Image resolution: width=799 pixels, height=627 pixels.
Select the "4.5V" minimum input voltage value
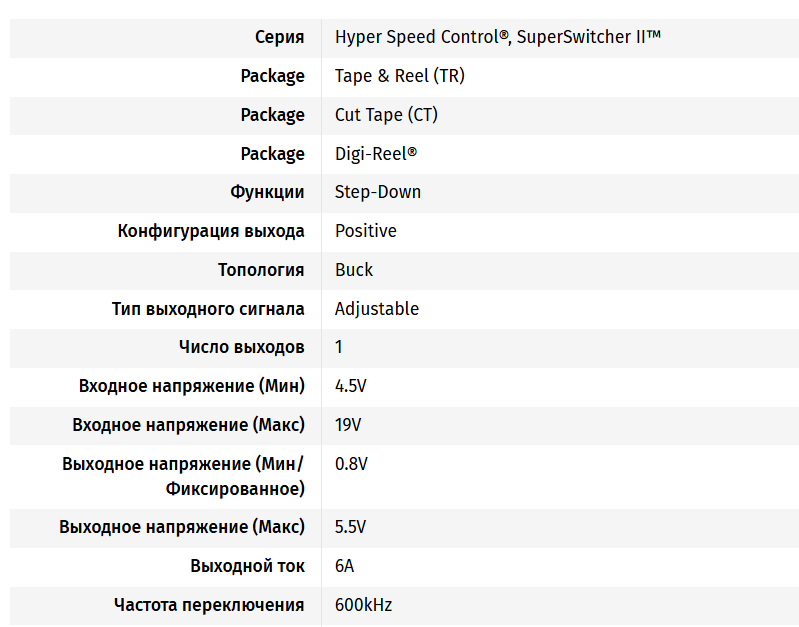pyautogui.click(x=351, y=386)
